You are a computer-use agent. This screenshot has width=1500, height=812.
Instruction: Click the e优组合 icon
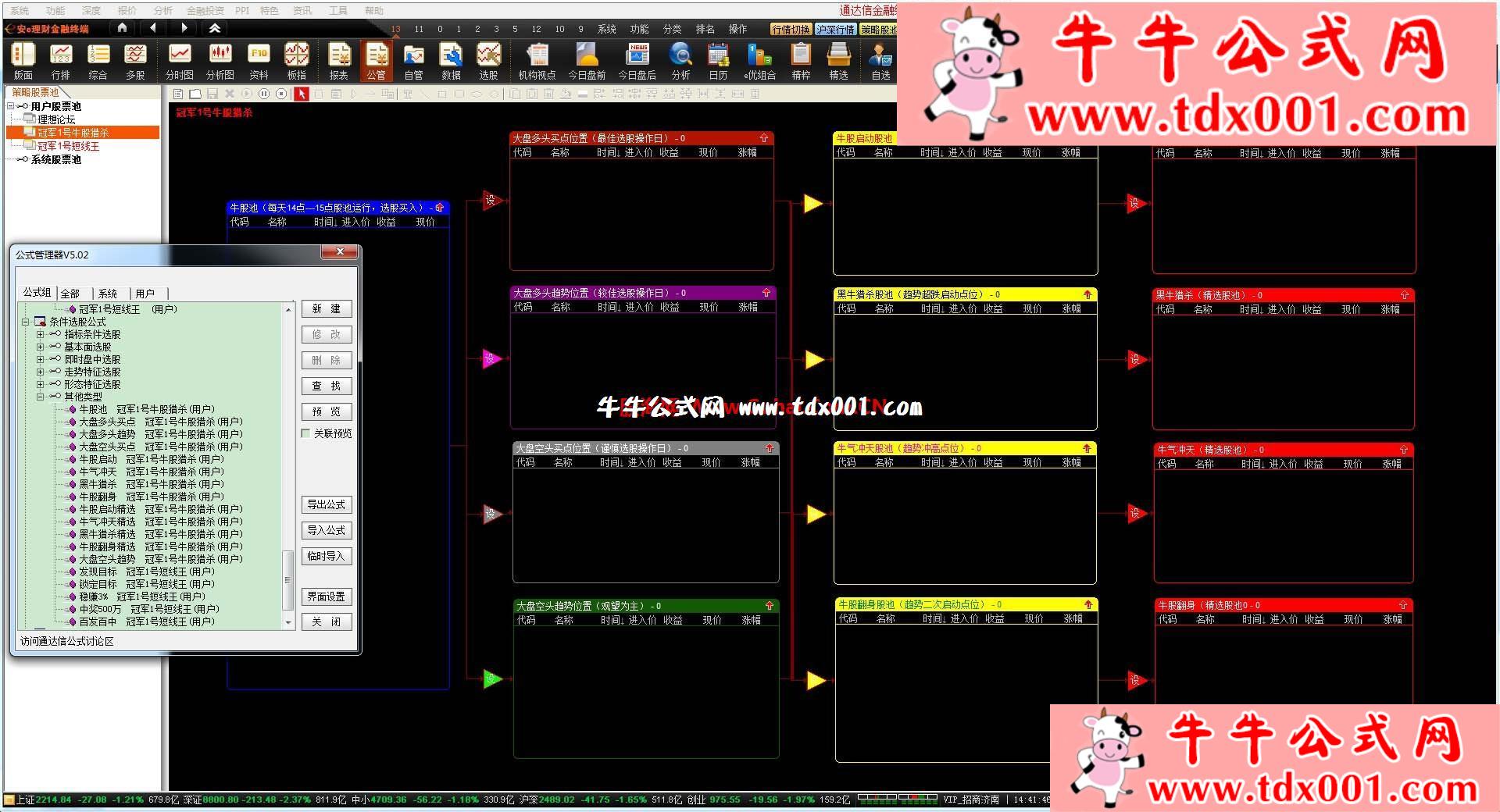coord(759,61)
